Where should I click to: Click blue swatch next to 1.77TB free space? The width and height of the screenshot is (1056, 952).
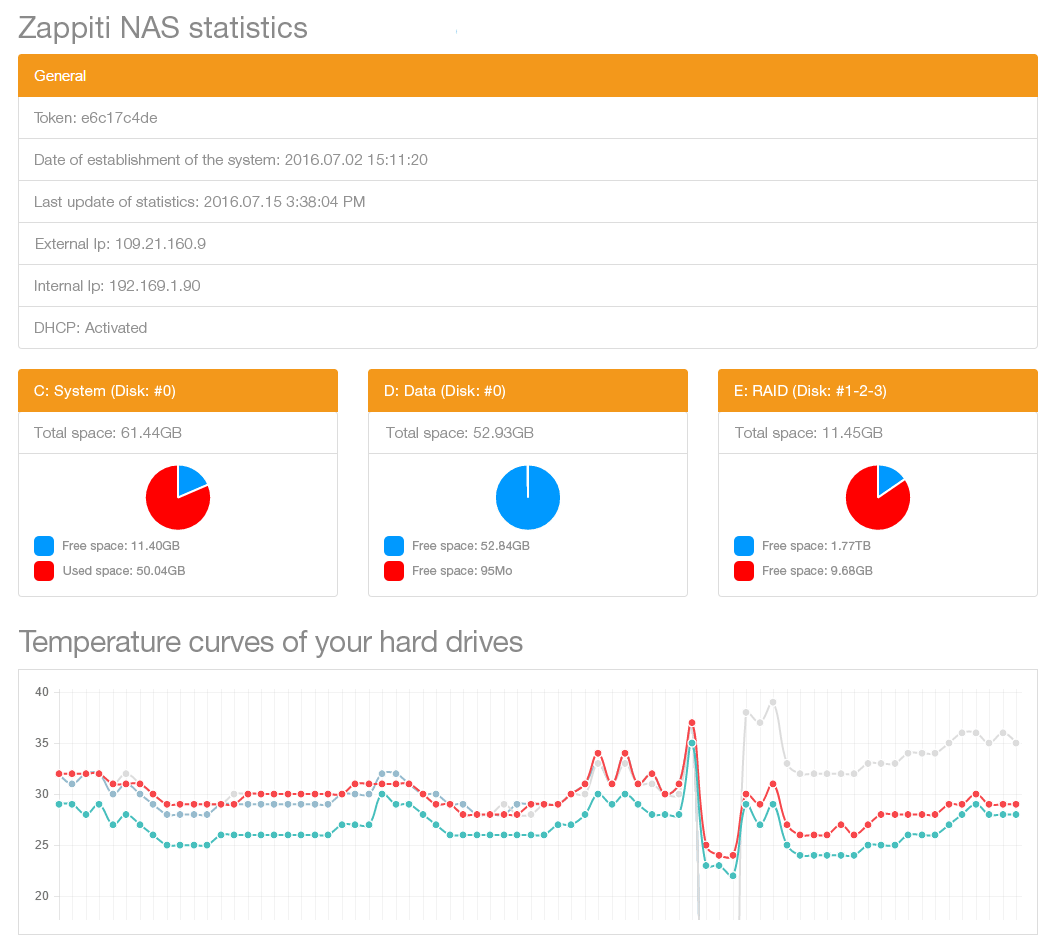pyautogui.click(x=744, y=546)
